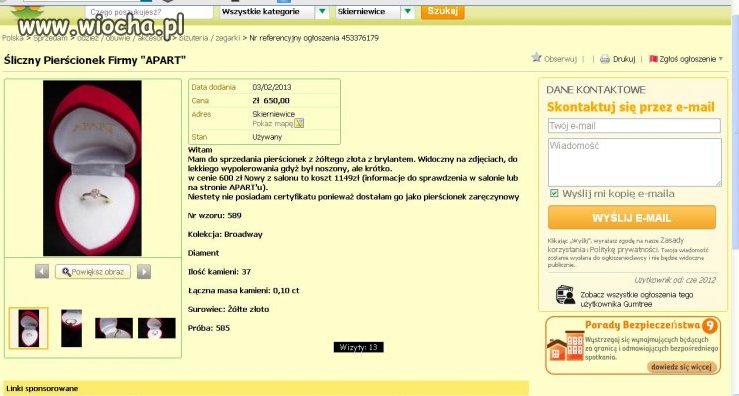Select the fourth ring thumbnail
Image resolution: width=739 pixels, height=396 pixels.
tap(156, 328)
